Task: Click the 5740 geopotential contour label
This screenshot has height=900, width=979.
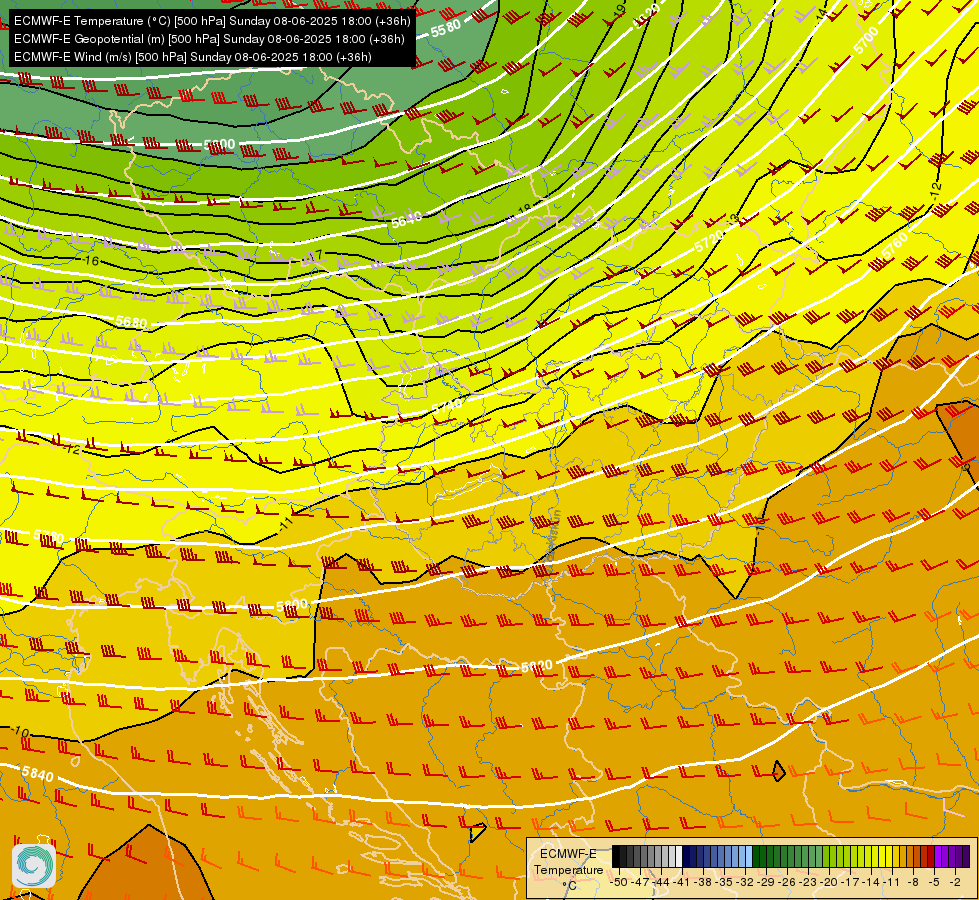Action: pos(447,407)
